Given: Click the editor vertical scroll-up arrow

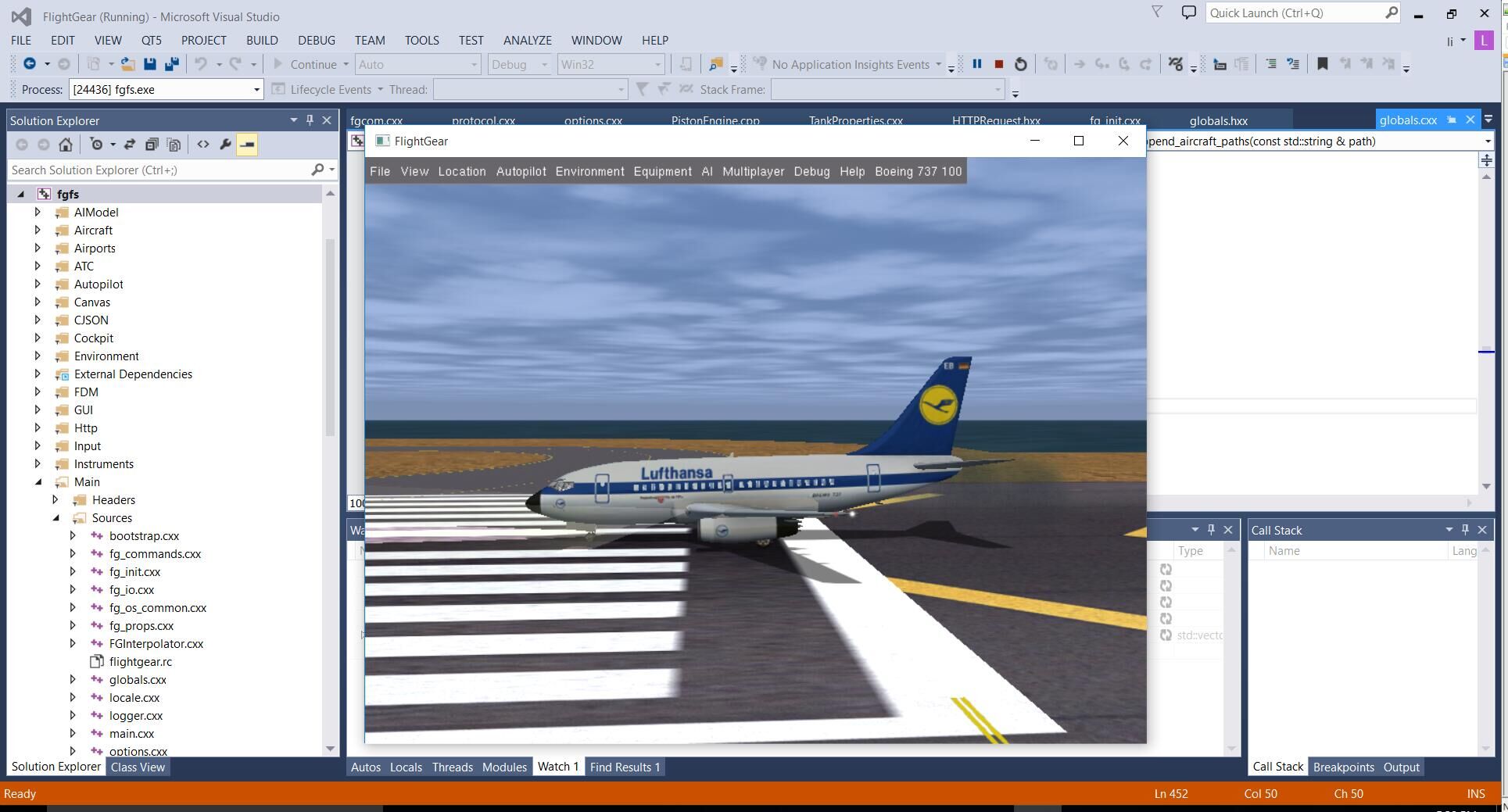Looking at the screenshot, I should tap(1486, 177).
